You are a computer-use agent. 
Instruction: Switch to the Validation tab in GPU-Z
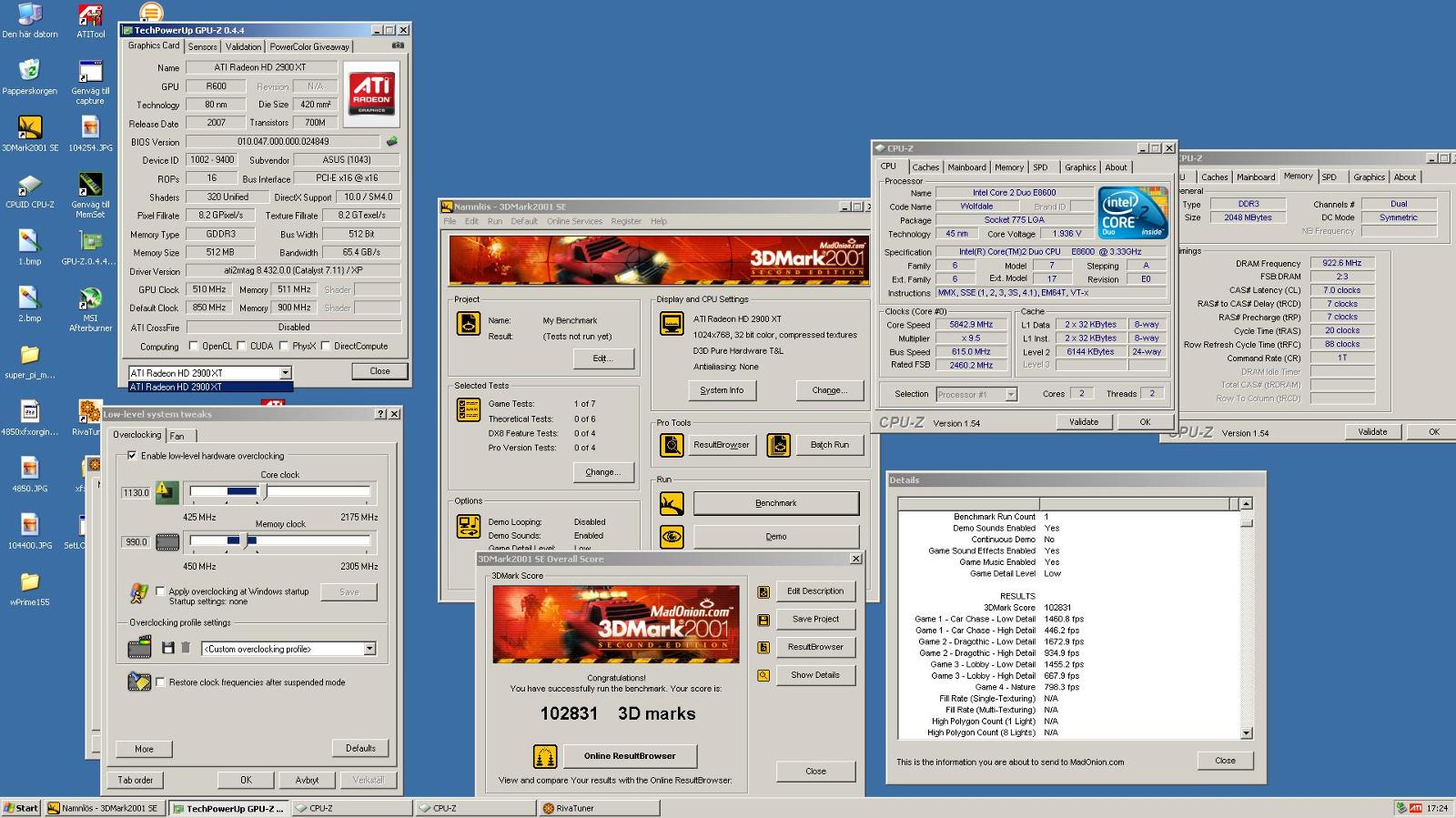[x=243, y=46]
